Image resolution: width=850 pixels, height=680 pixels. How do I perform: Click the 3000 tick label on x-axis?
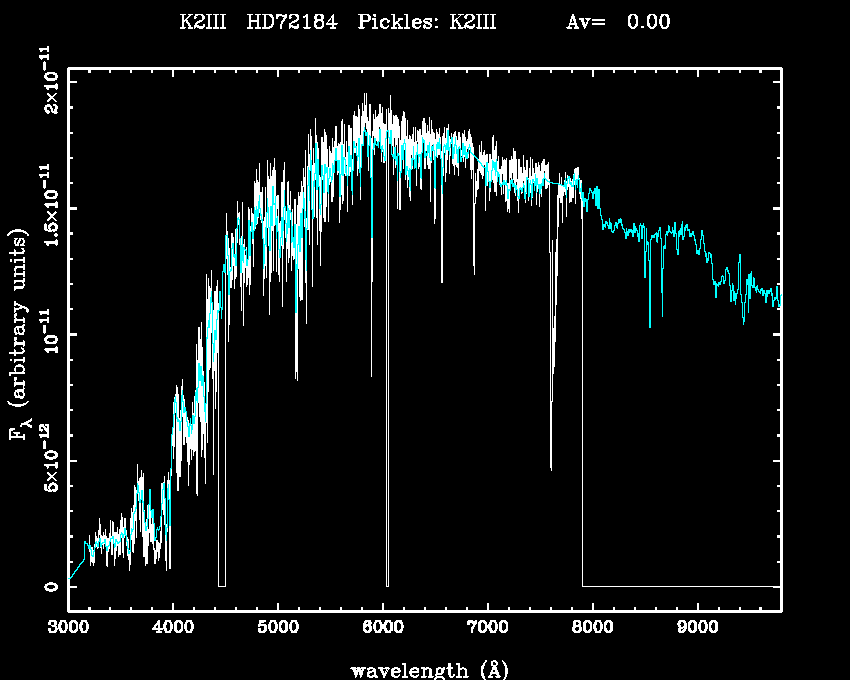(68, 628)
